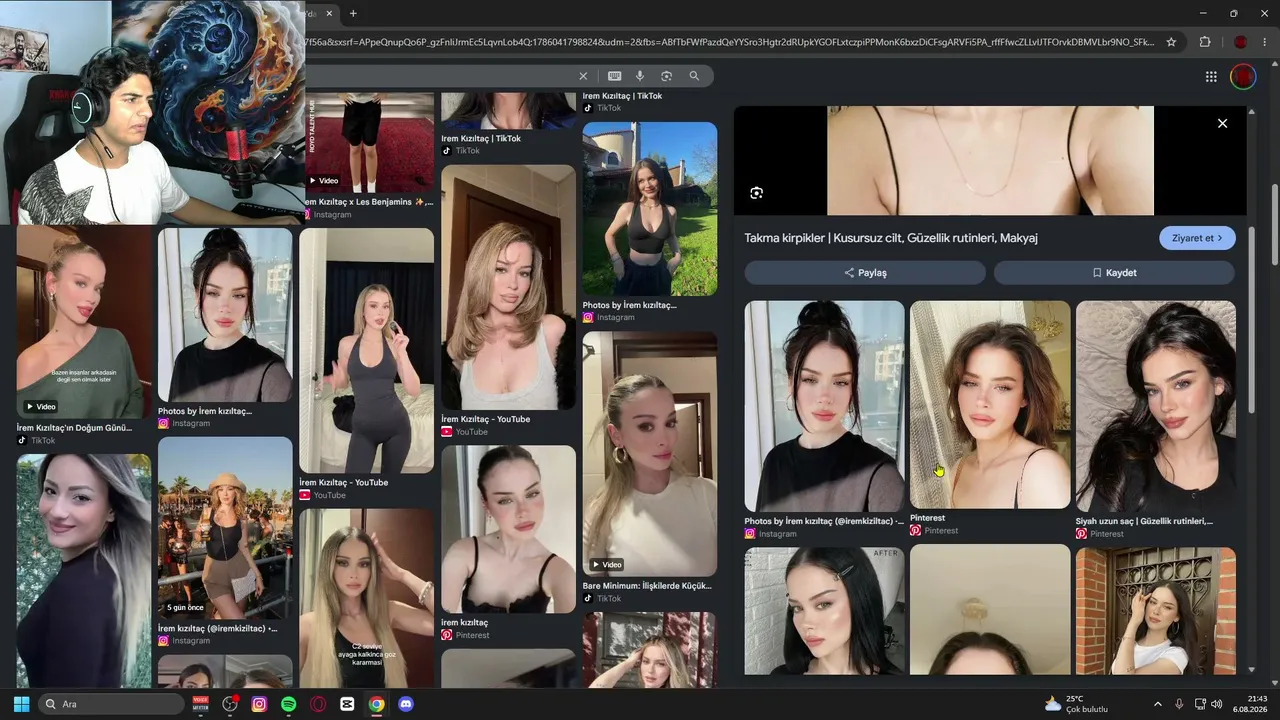Open the large preview image

(x=990, y=160)
